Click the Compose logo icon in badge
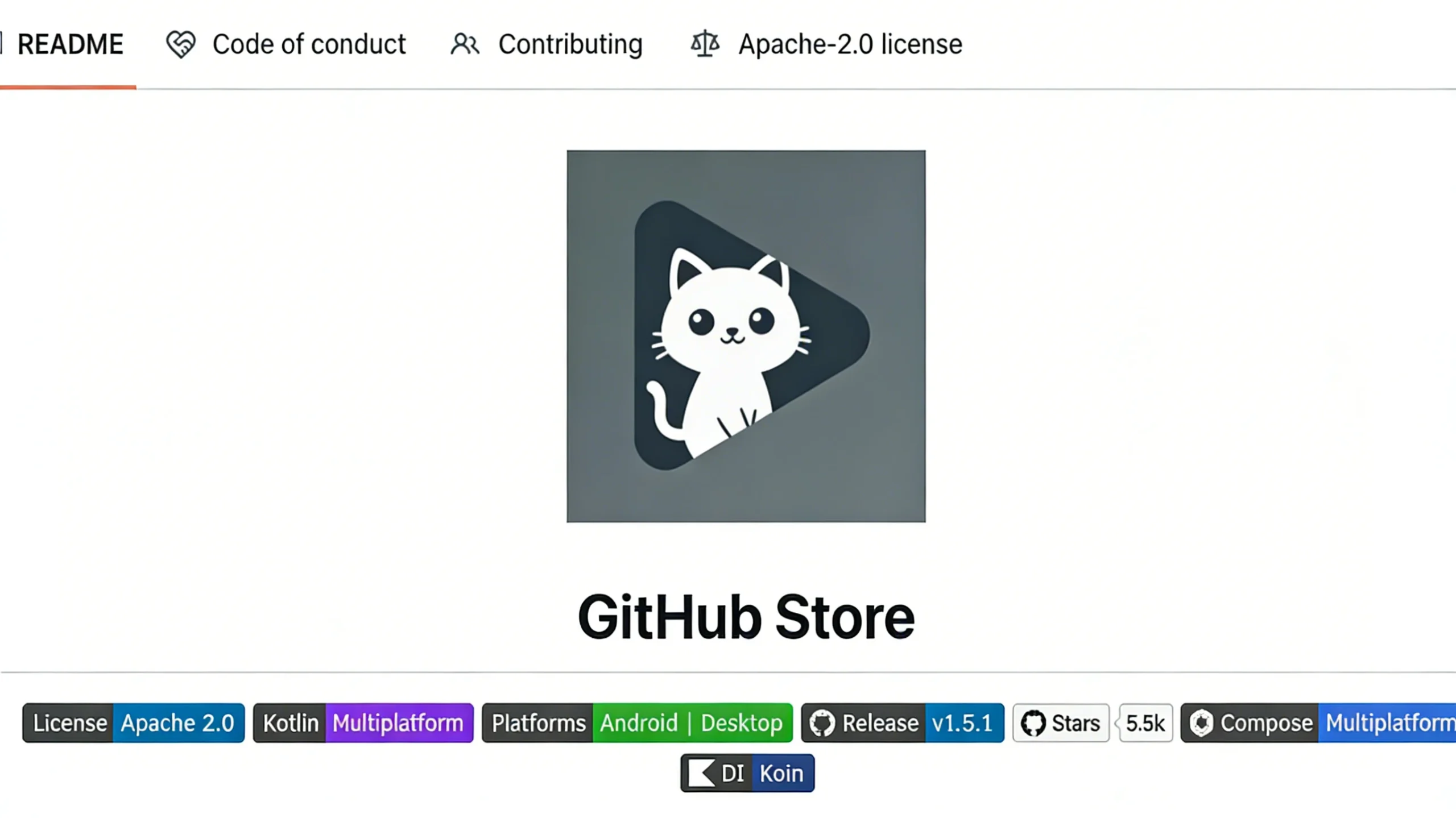1456x818 pixels. (x=1201, y=723)
